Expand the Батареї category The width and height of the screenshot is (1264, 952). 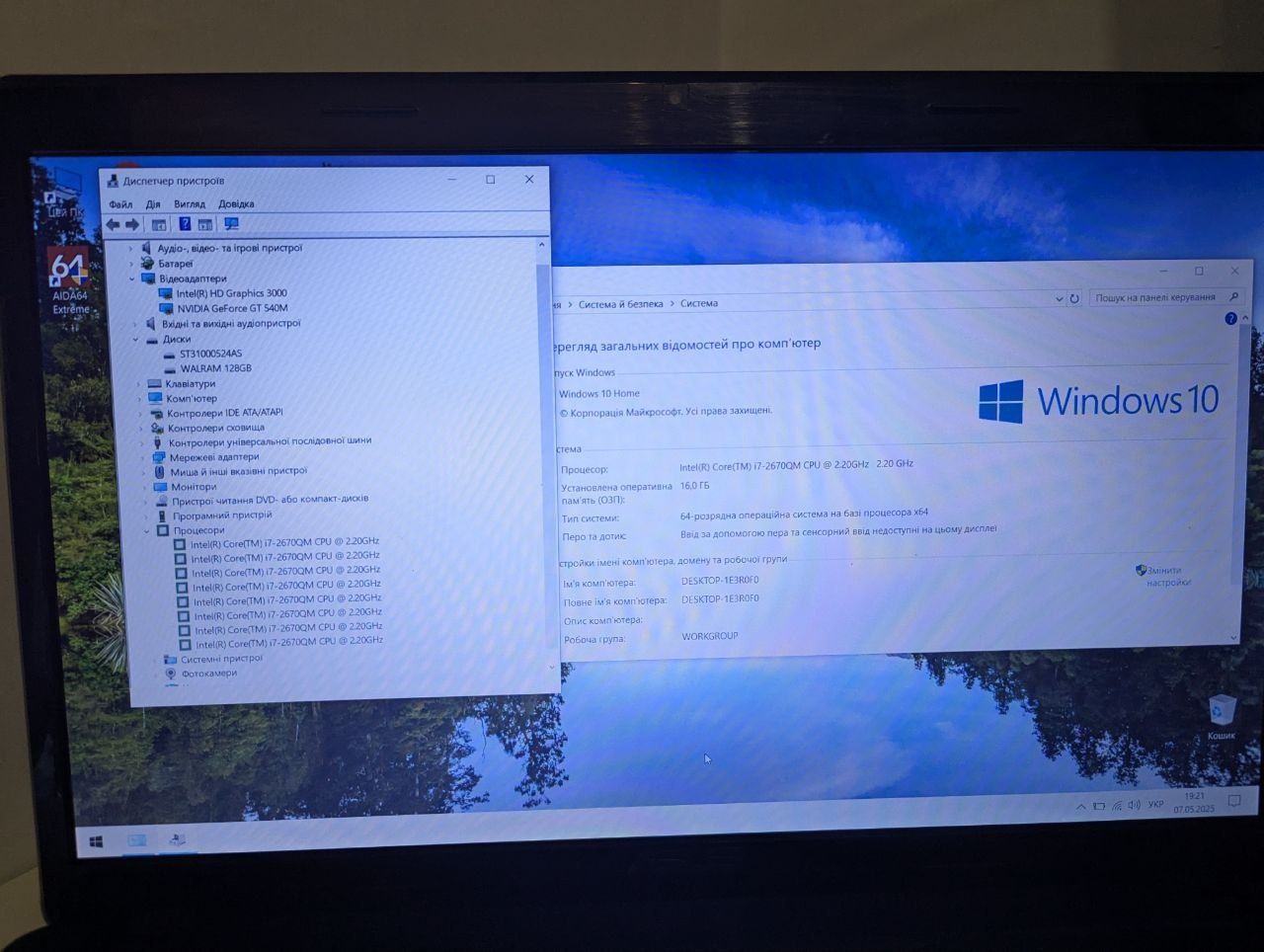click(131, 264)
